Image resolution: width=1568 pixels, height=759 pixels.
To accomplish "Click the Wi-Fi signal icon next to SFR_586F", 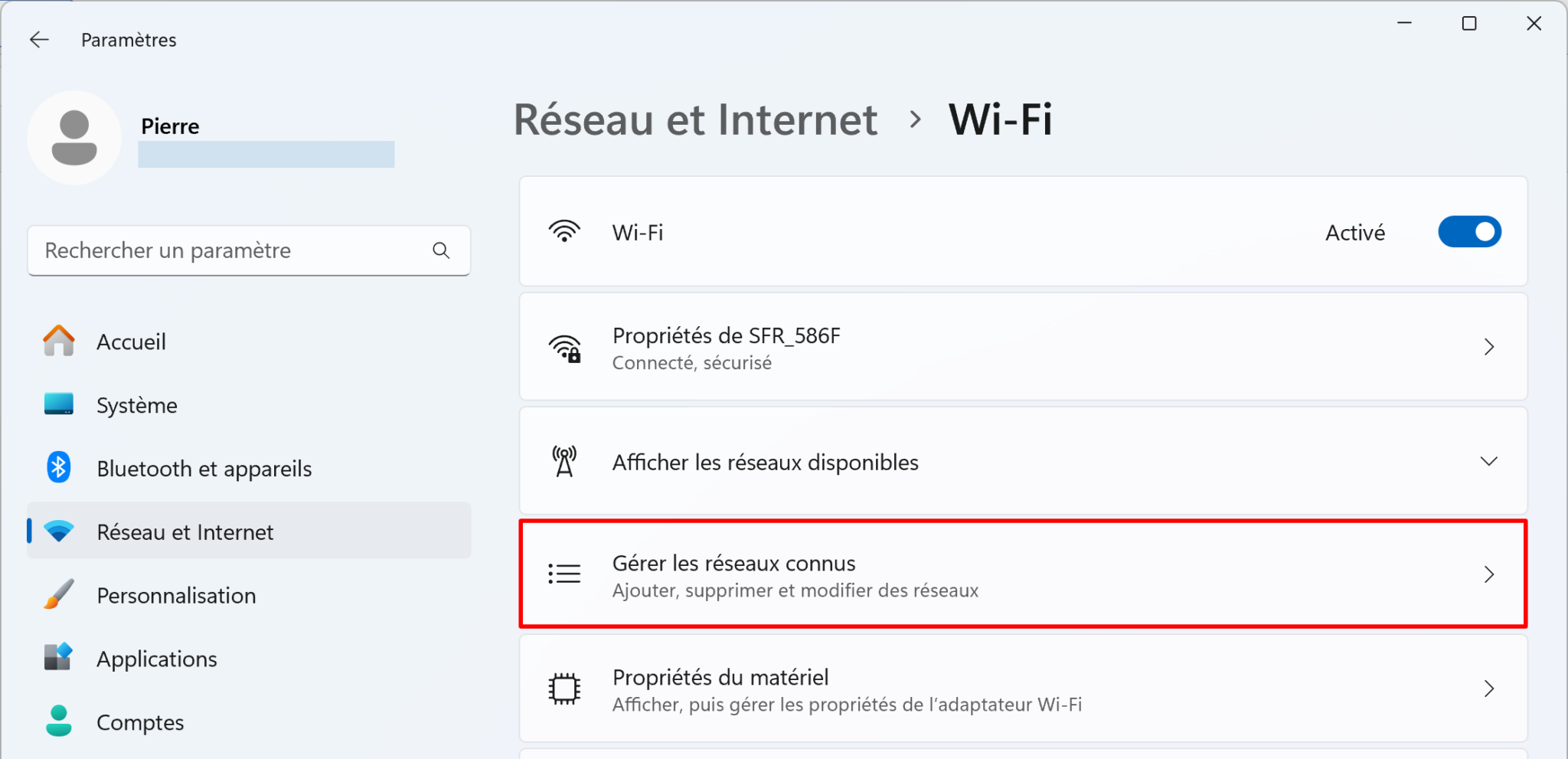I will coord(564,346).
